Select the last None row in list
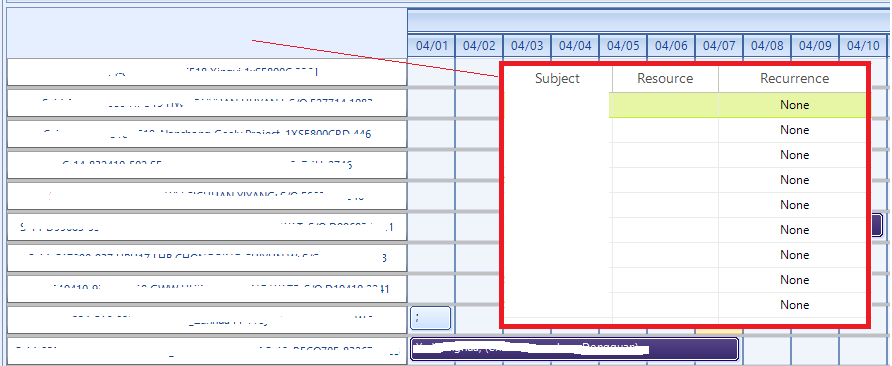892x366 pixels. [x=794, y=305]
